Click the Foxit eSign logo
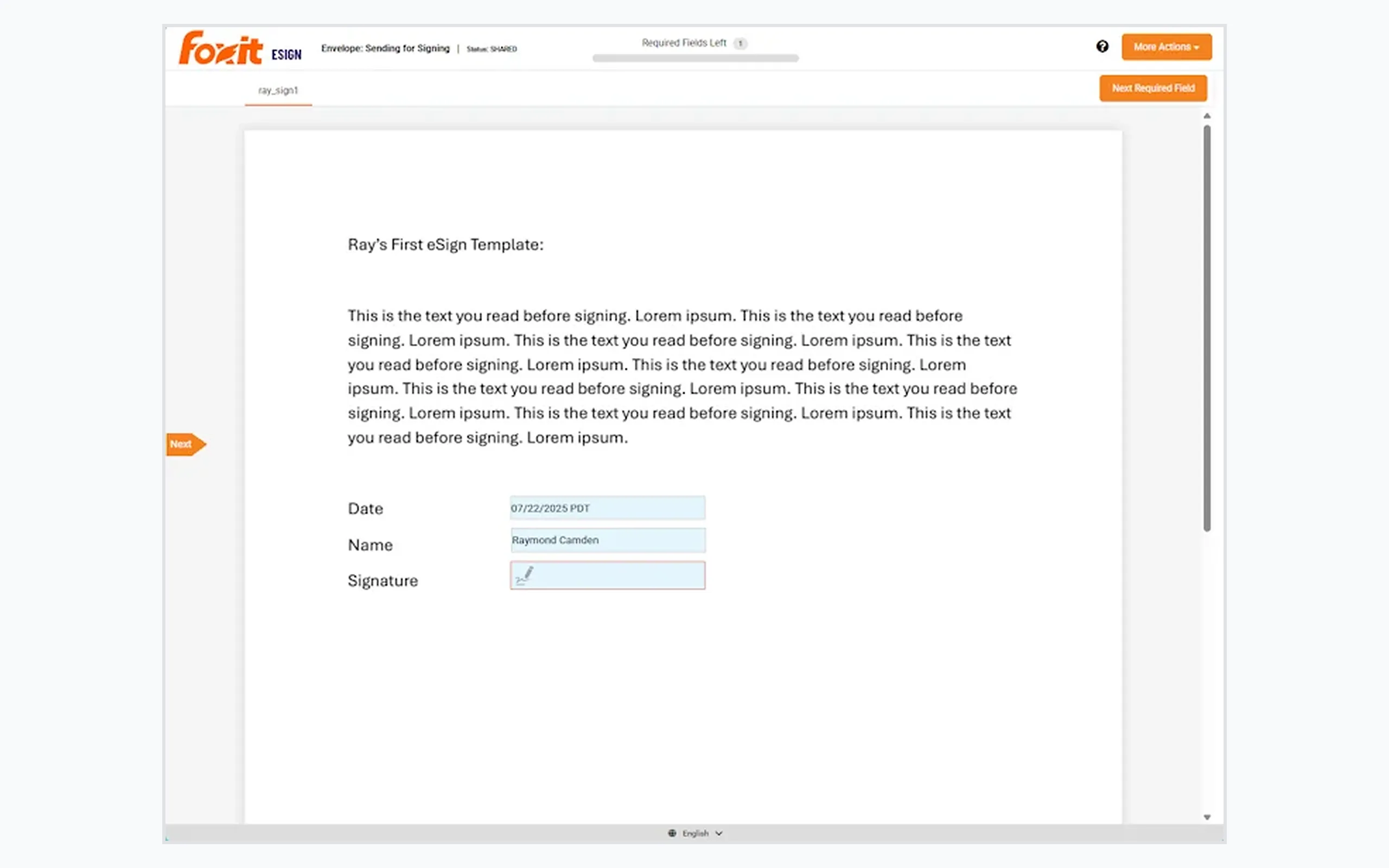This screenshot has height=868, width=1389. [x=240, y=48]
